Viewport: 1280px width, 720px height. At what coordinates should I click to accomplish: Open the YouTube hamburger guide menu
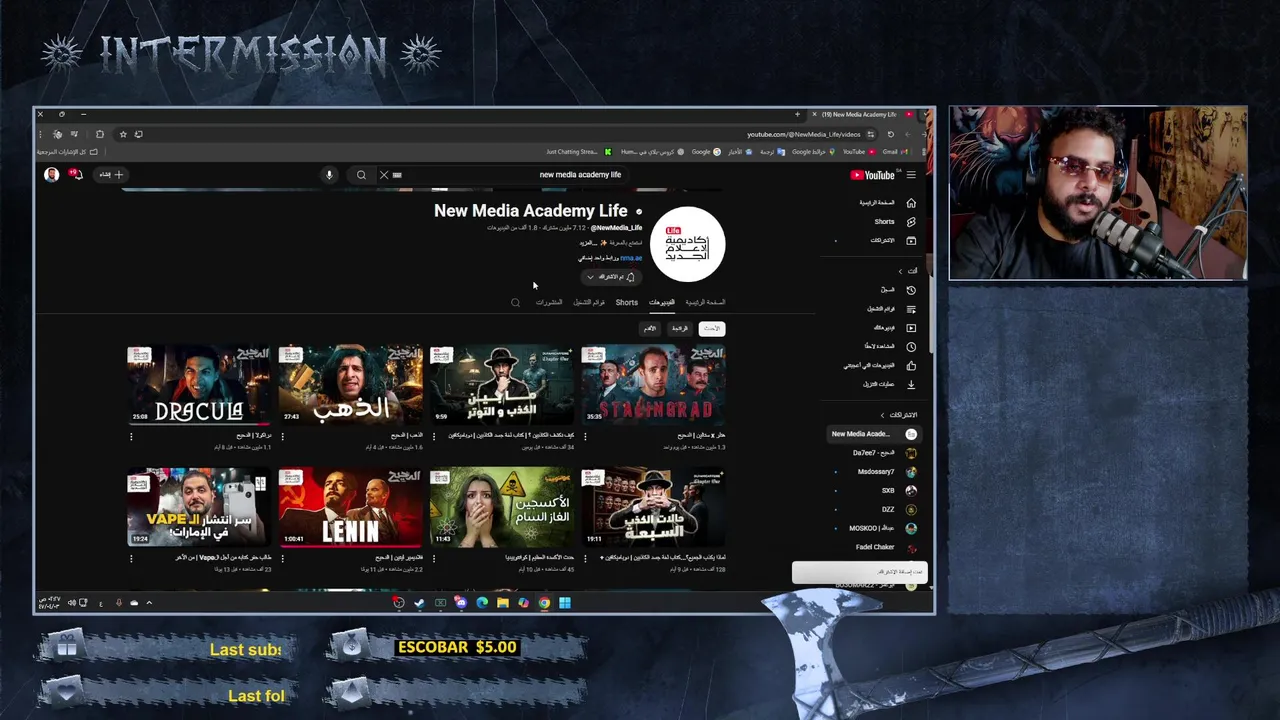(x=910, y=175)
